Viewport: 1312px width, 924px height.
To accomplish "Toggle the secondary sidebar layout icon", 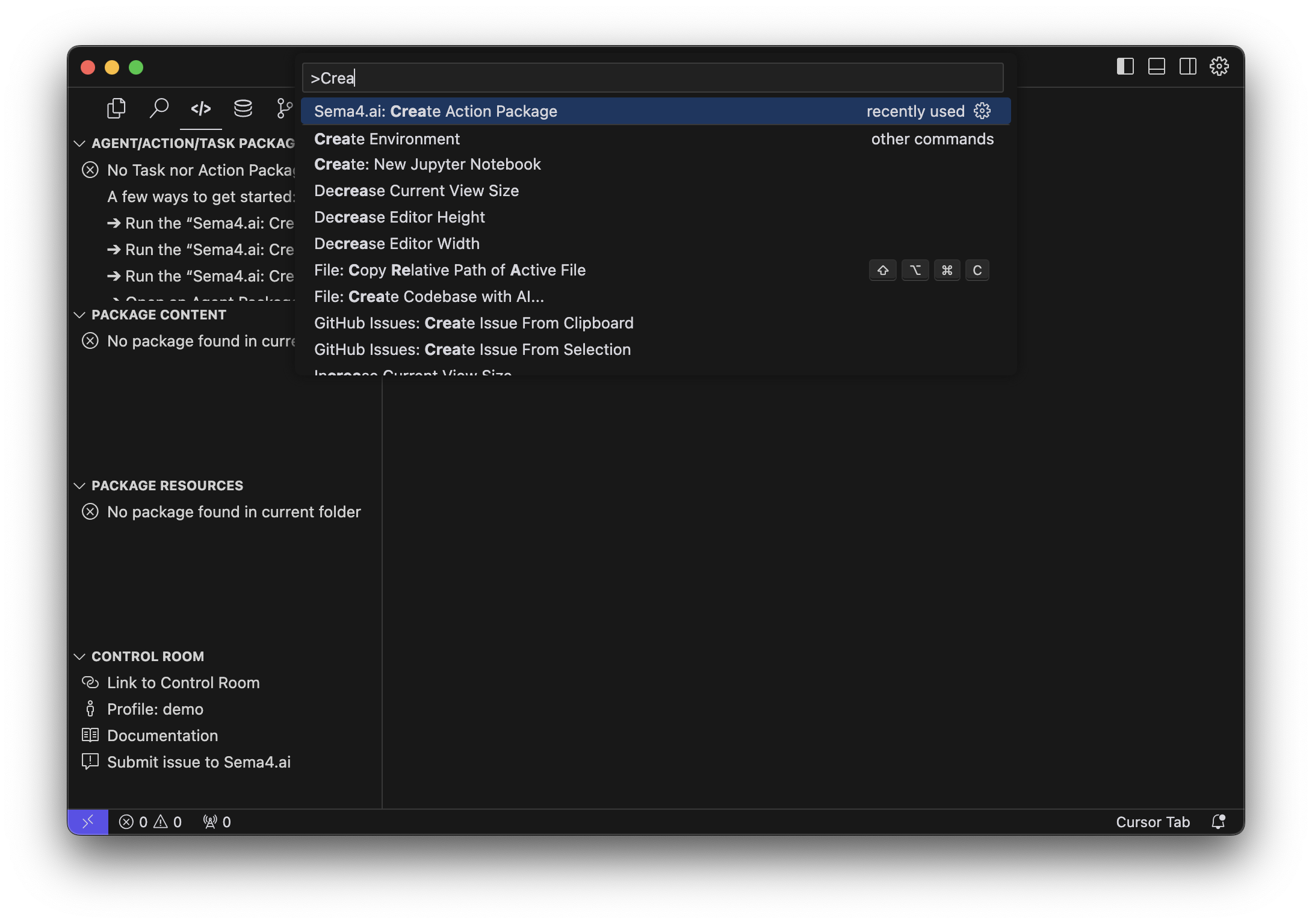I will coord(1188,66).
